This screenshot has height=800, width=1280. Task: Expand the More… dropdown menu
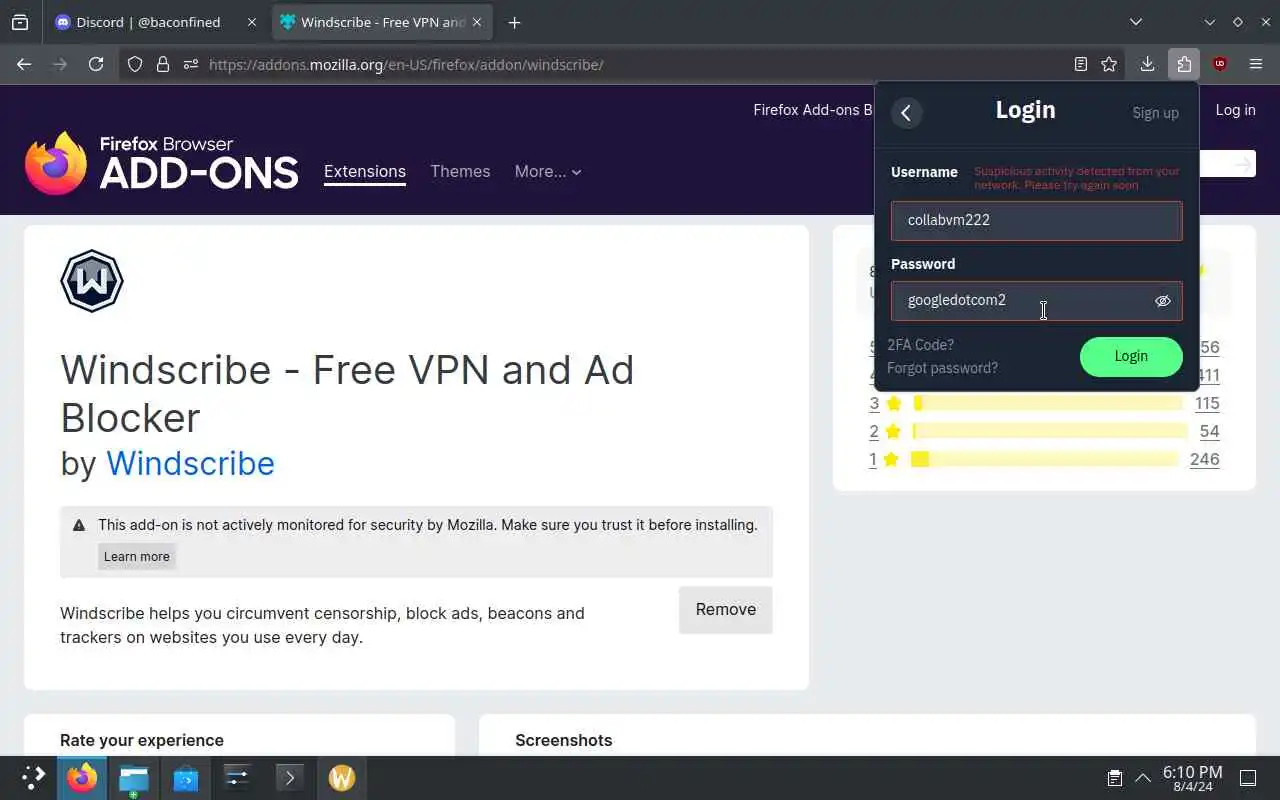[x=548, y=171]
